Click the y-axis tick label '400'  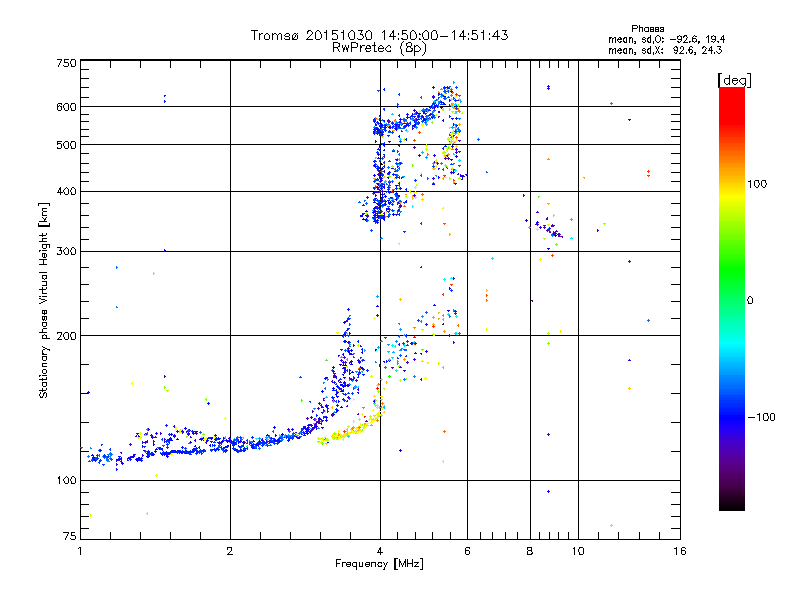pyautogui.click(x=67, y=191)
